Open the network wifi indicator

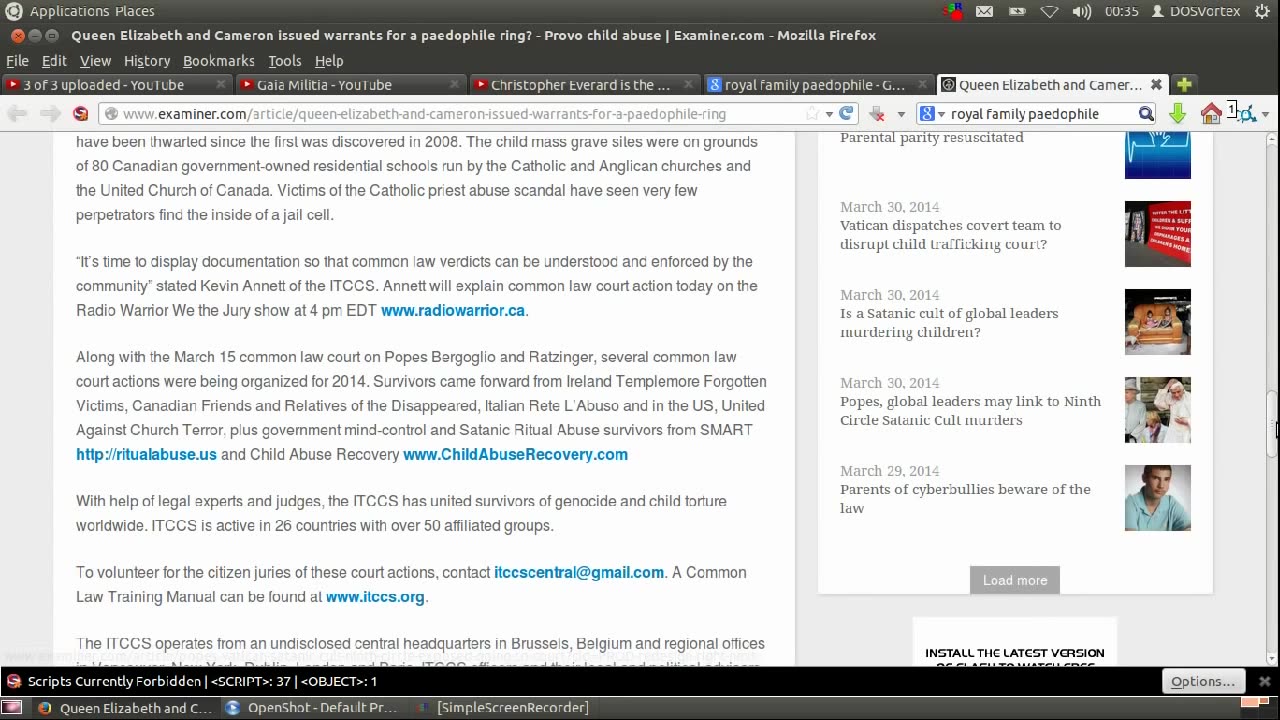click(x=1049, y=12)
